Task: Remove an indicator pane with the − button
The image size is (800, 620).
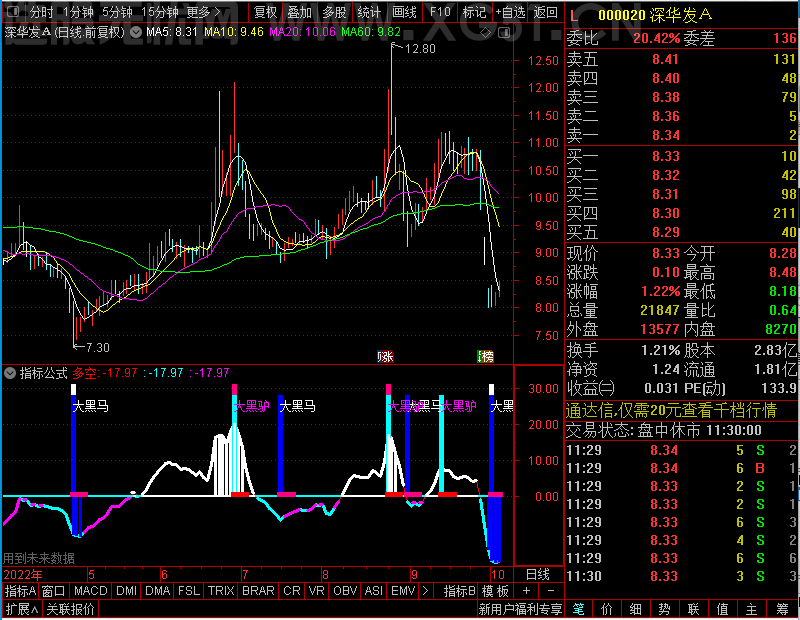Action: pos(551,591)
